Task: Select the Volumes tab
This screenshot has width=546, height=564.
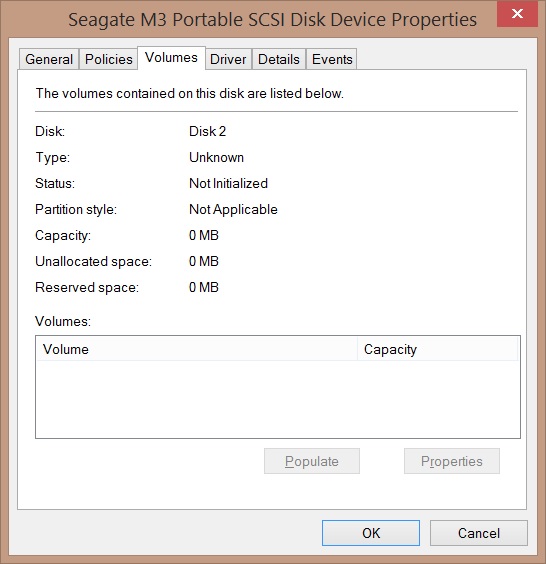Action: click(x=172, y=58)
